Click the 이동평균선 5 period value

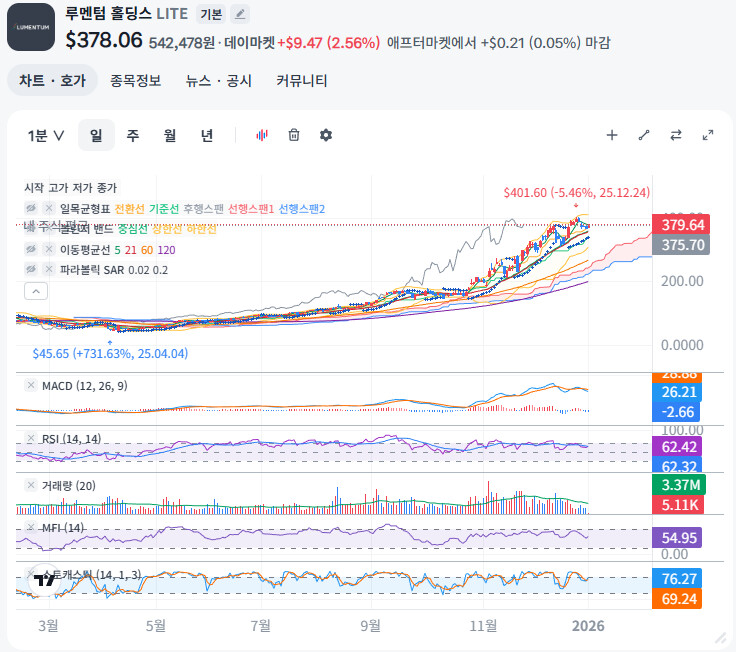click(x=117, y=250)
